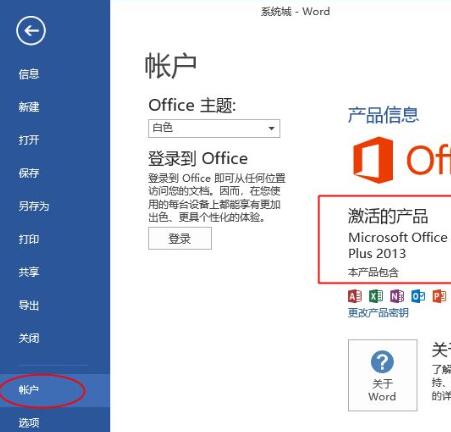This screenshot has width=451, height=432.
Task: Click the 更改产品密钥 link
Action: 378,313
